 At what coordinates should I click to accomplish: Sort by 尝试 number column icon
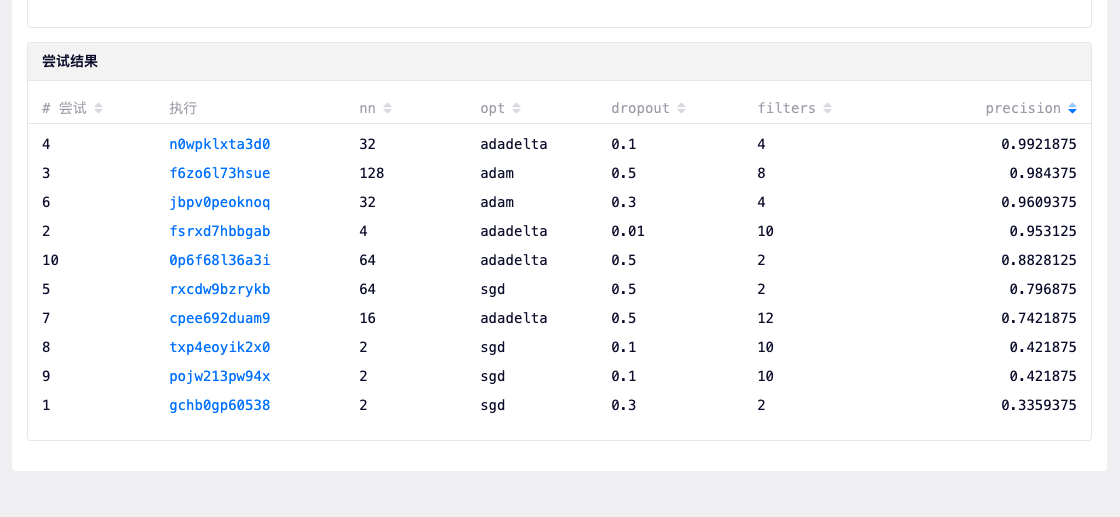(x=98, y=108)
